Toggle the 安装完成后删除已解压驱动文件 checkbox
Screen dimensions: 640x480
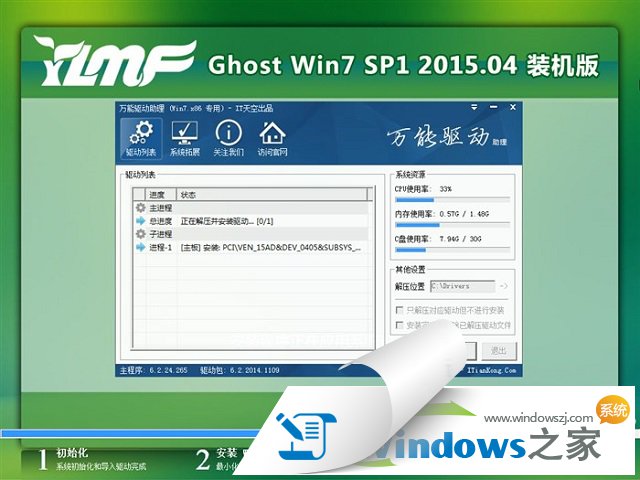pos(400,325)
